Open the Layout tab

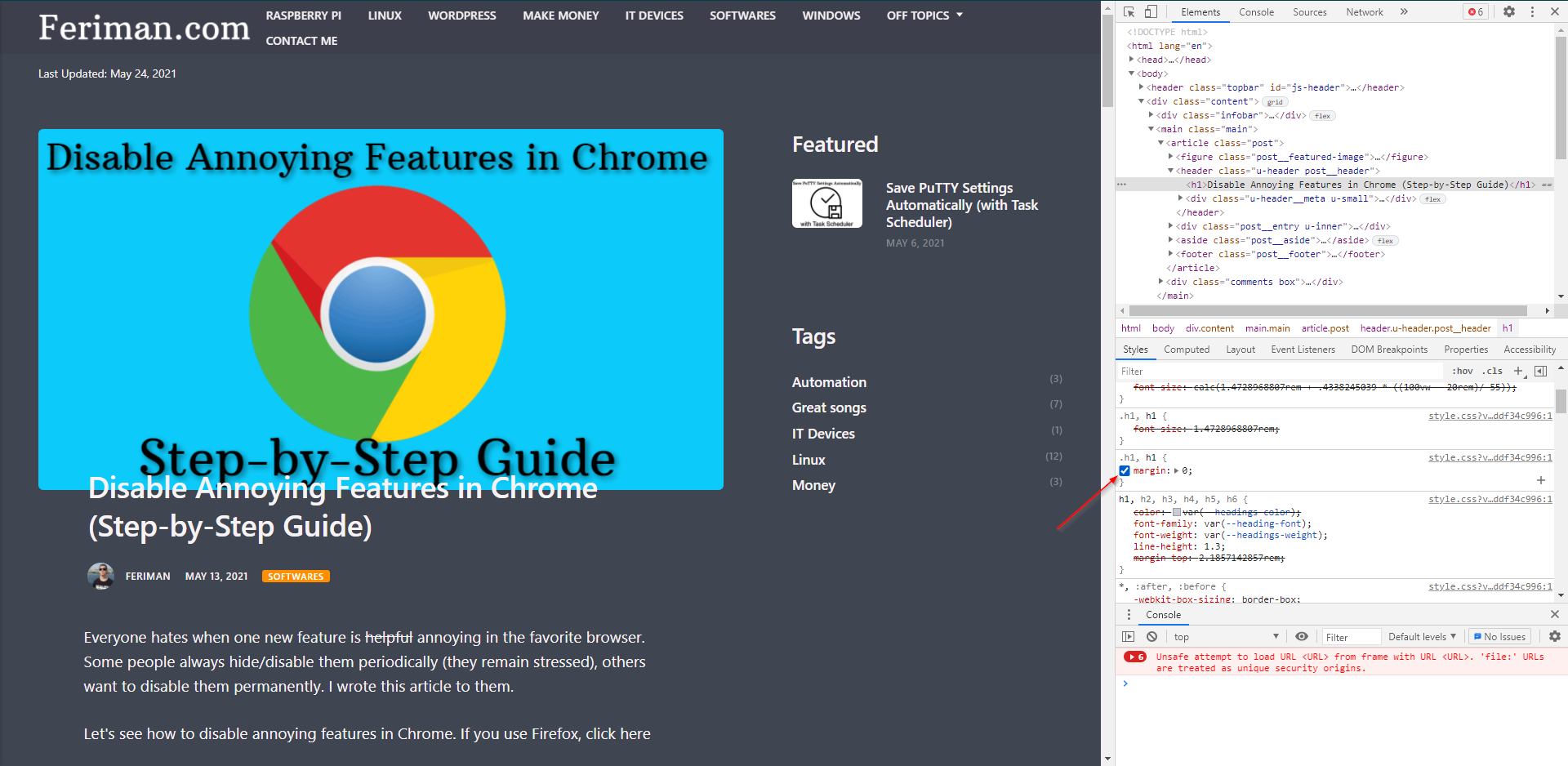pos(1241,350)
